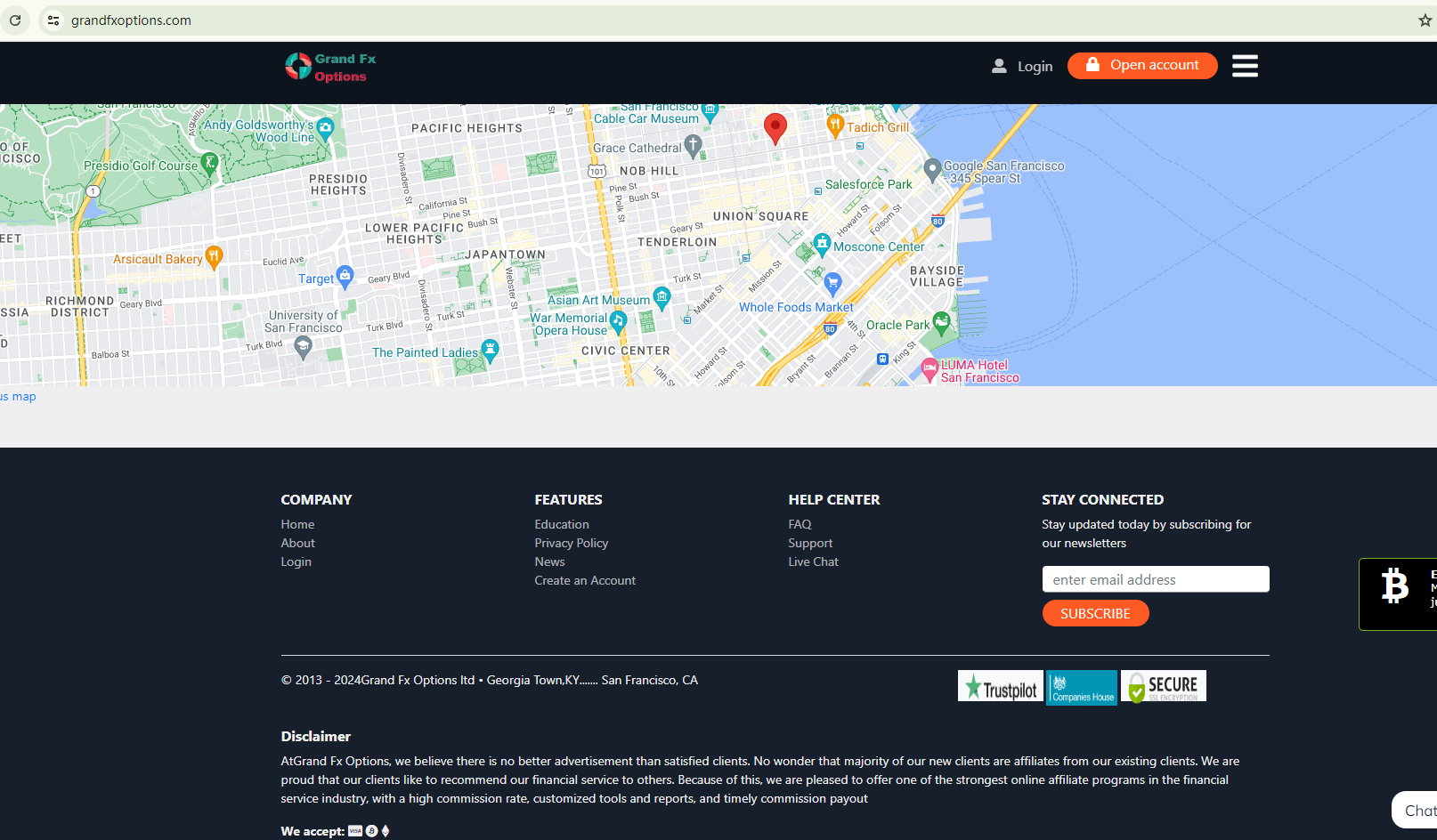Click the Login link in header
1437x840 pixels.
[1022, 67]
